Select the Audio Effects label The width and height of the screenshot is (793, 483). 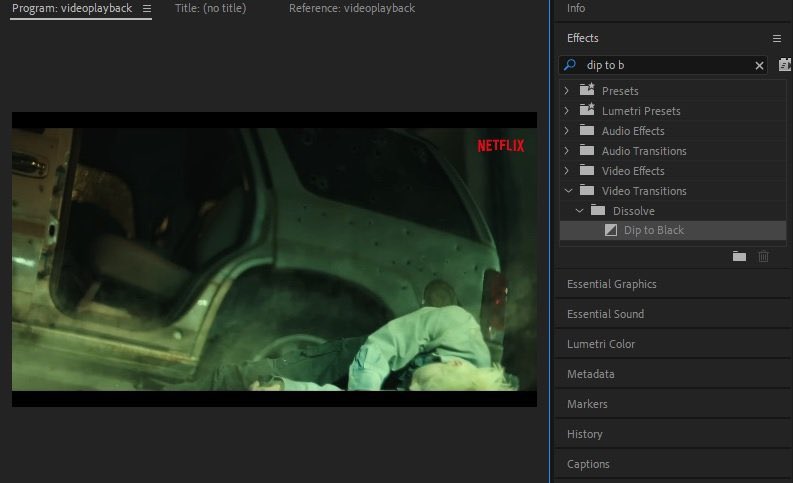[633, 131]
